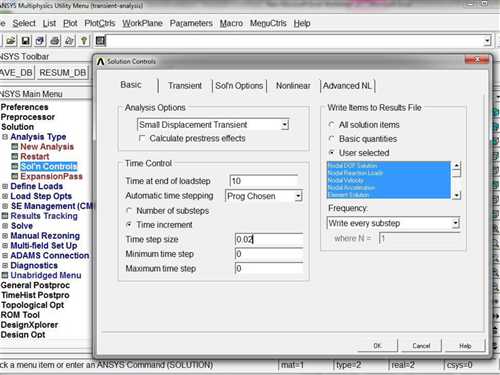Click Cancel in Solution Controls dialog
The height and width of the screenshot is (375, 500).
(x=421, y=346)
